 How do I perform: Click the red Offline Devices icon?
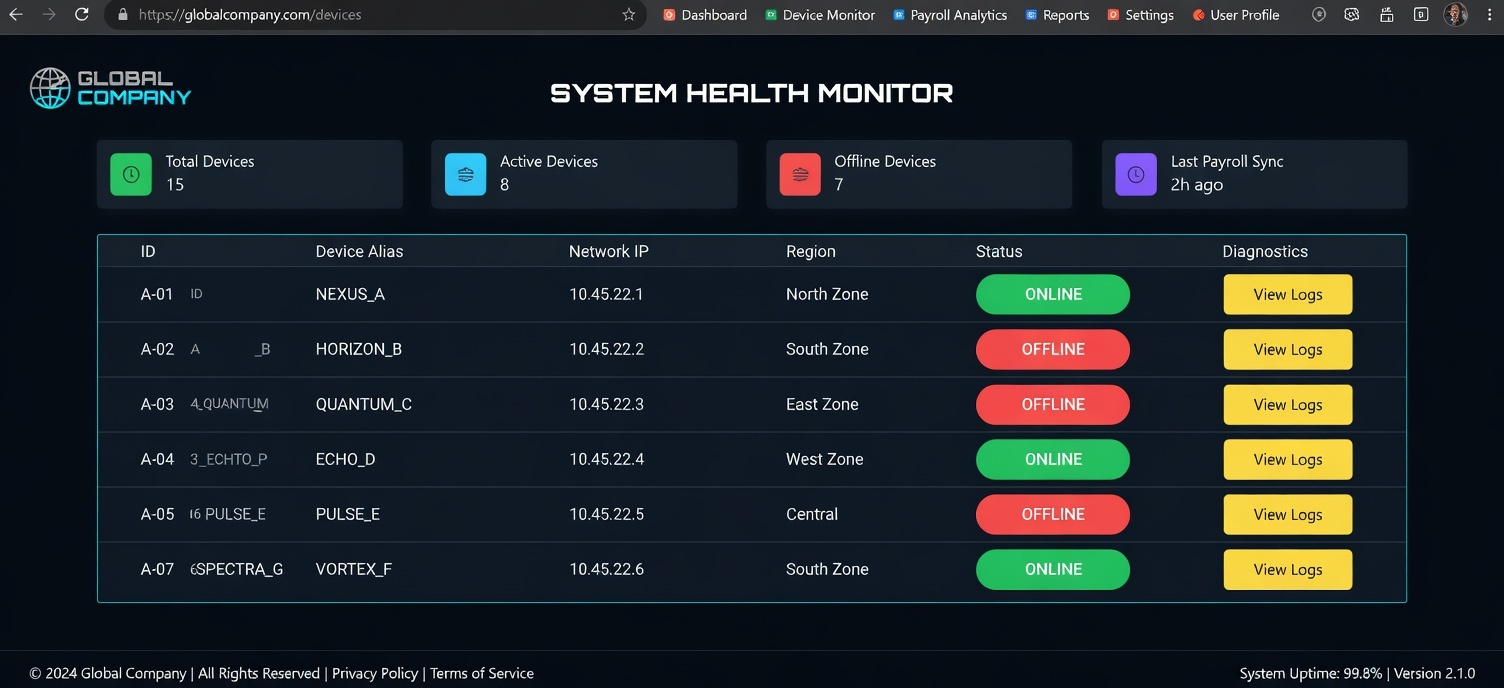click(800, 174)
